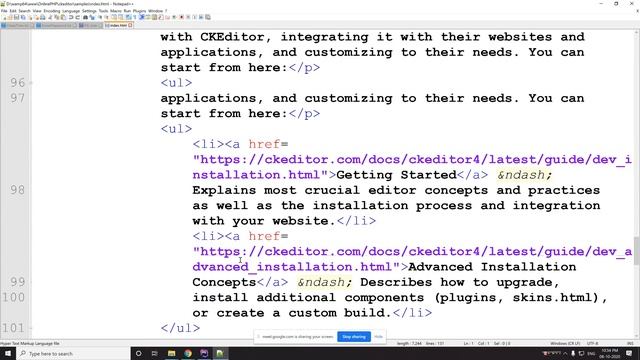Toggle Show All Characters icon
Viewport: 640px width, 360px height.
pos(135,17)
